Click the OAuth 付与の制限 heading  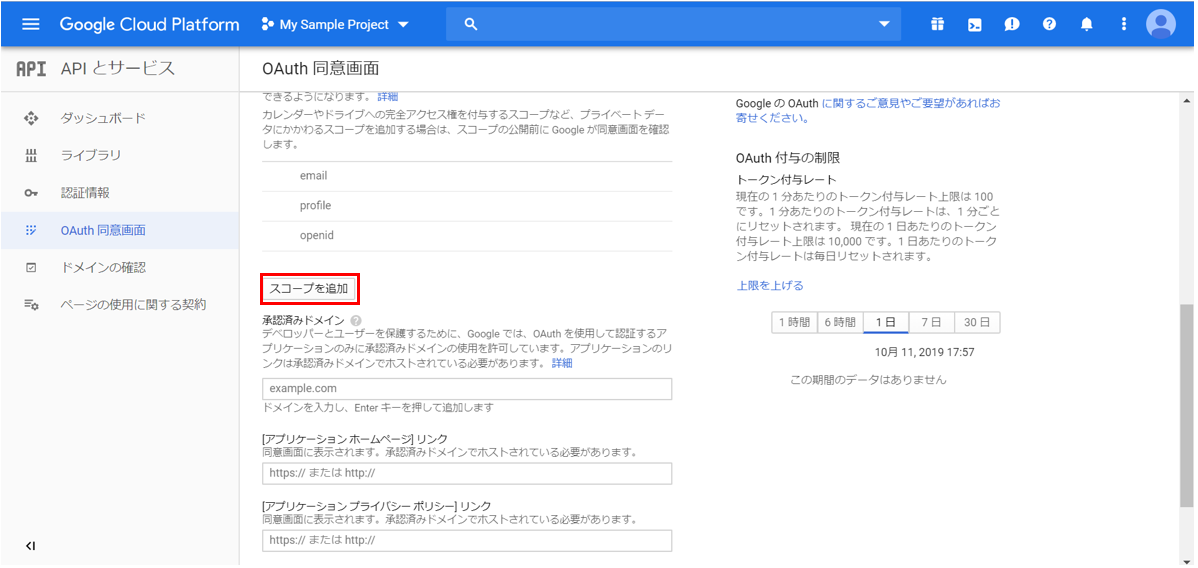click(788, 158)
